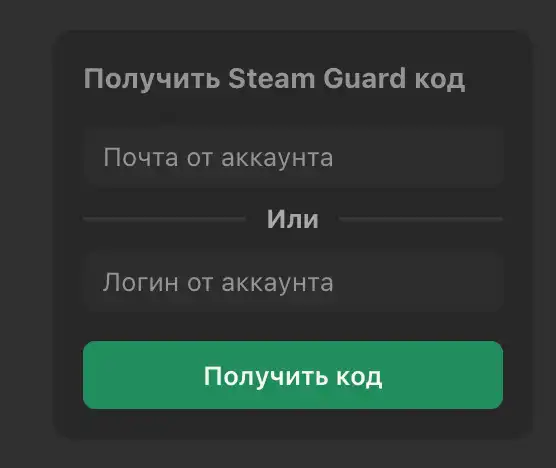Activate the login field below Или
The image size is (556, 468).
pos(293,282)
